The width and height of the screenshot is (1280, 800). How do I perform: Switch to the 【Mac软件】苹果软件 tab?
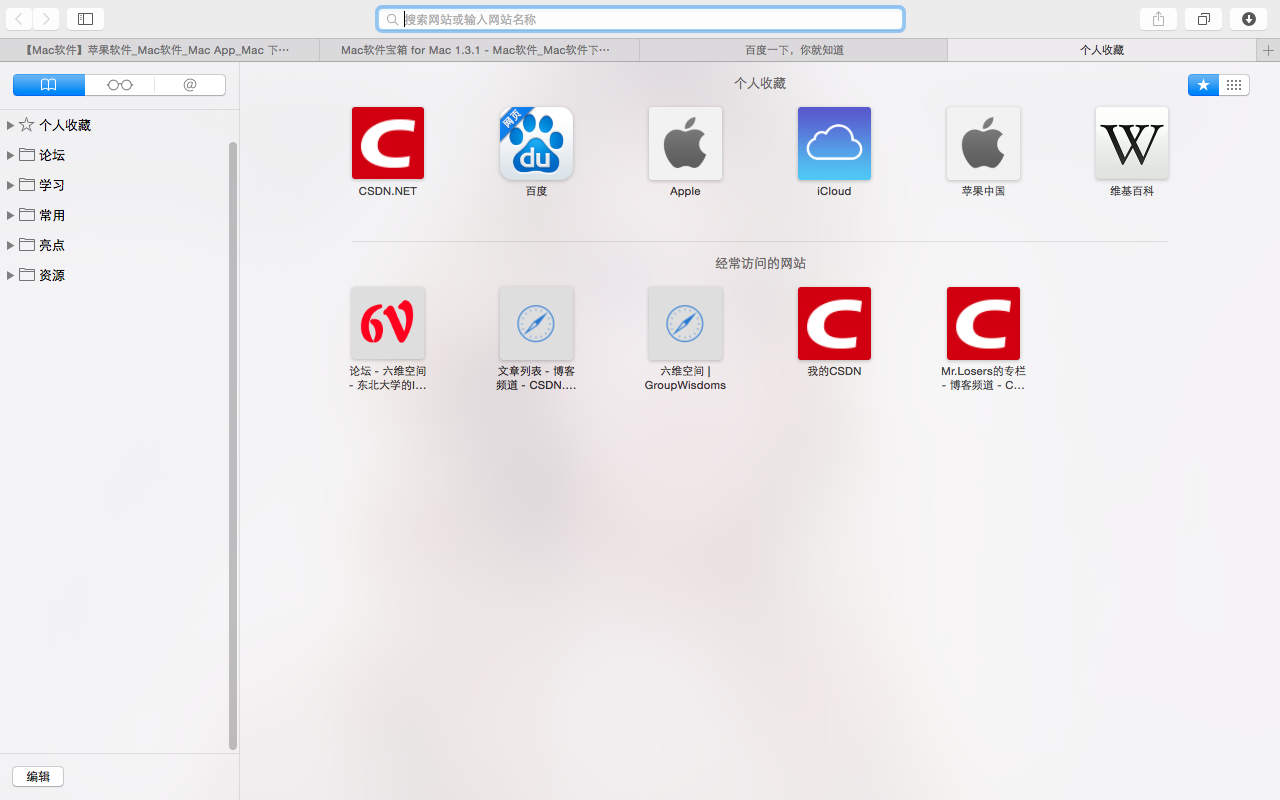pyautogui.click(x=159, y=50)
